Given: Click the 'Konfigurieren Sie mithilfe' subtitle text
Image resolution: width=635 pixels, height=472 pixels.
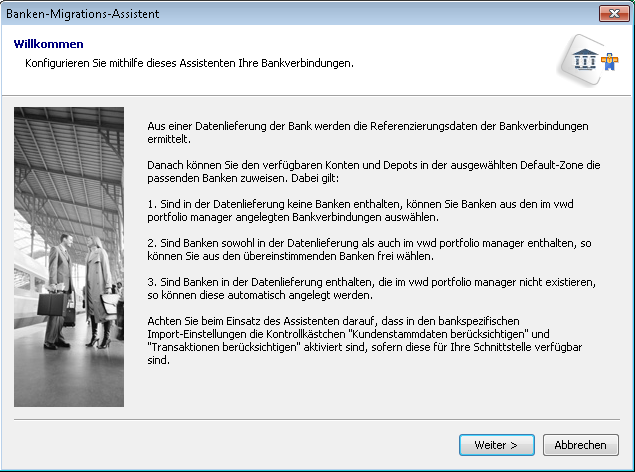Looking at the screenshot, I should pos(189,63).
